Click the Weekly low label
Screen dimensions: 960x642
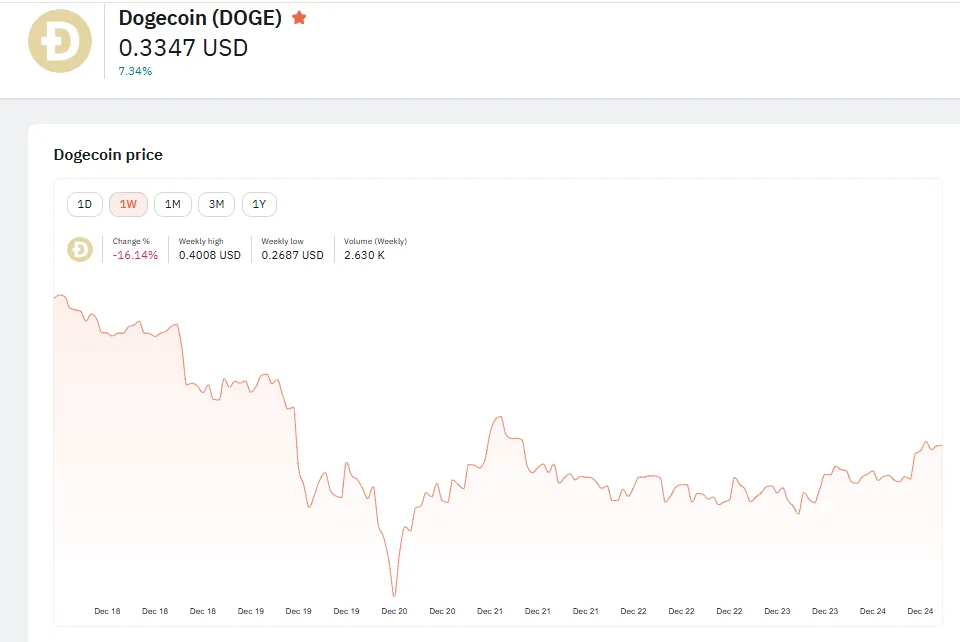(282, 241)
